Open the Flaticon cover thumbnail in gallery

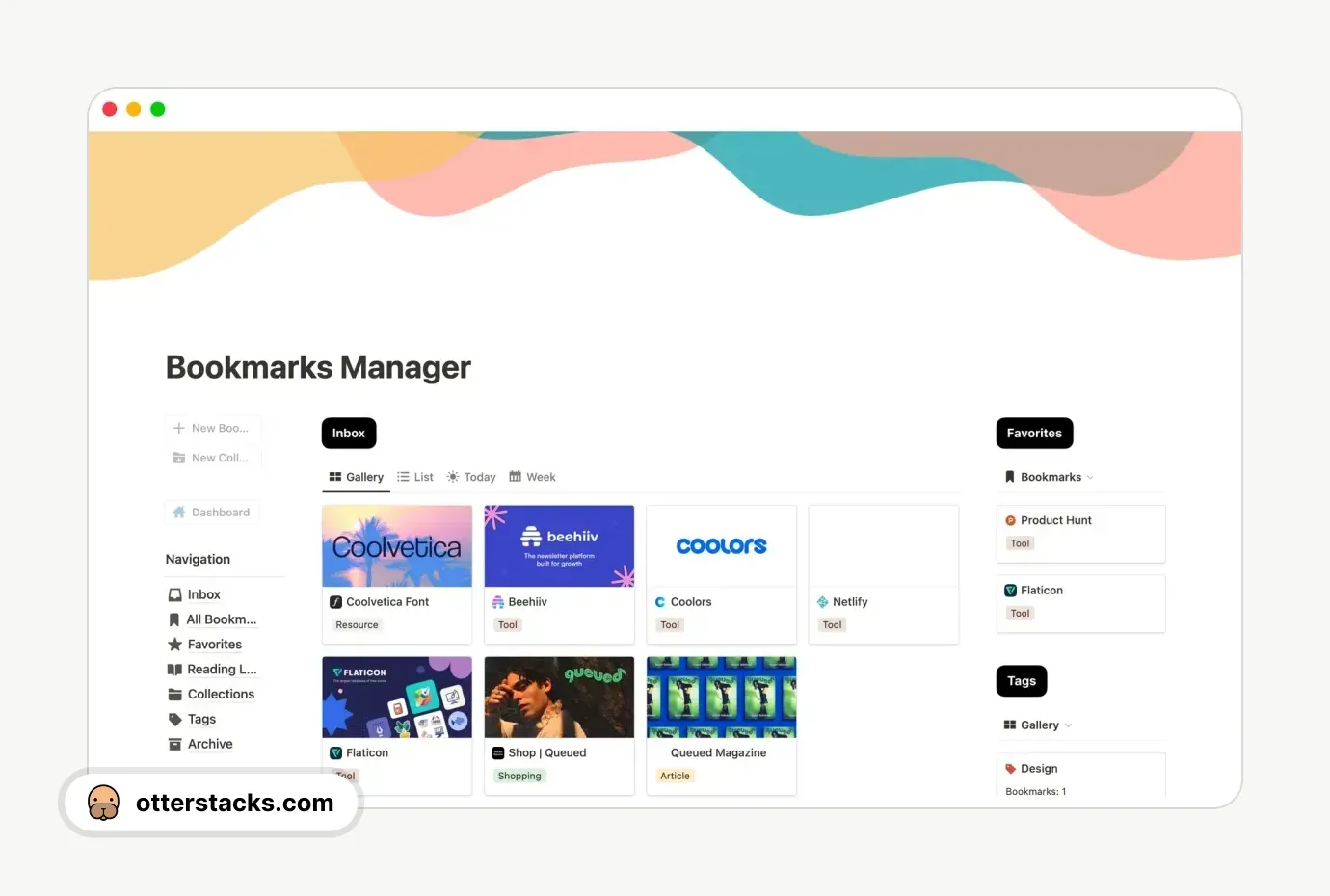397,698
